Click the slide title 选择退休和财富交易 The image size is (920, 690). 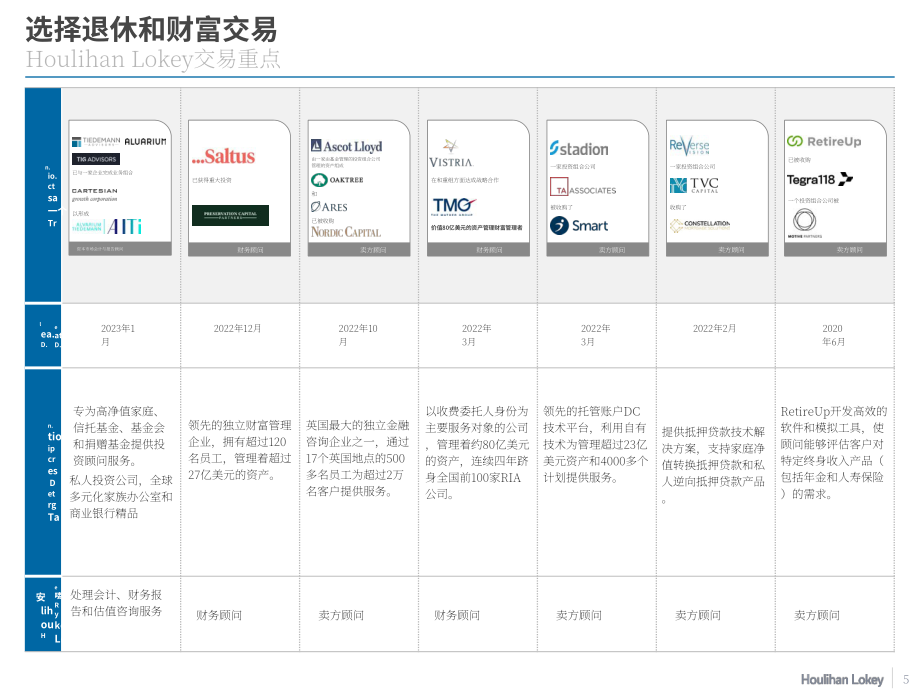[x=151, y=29]
